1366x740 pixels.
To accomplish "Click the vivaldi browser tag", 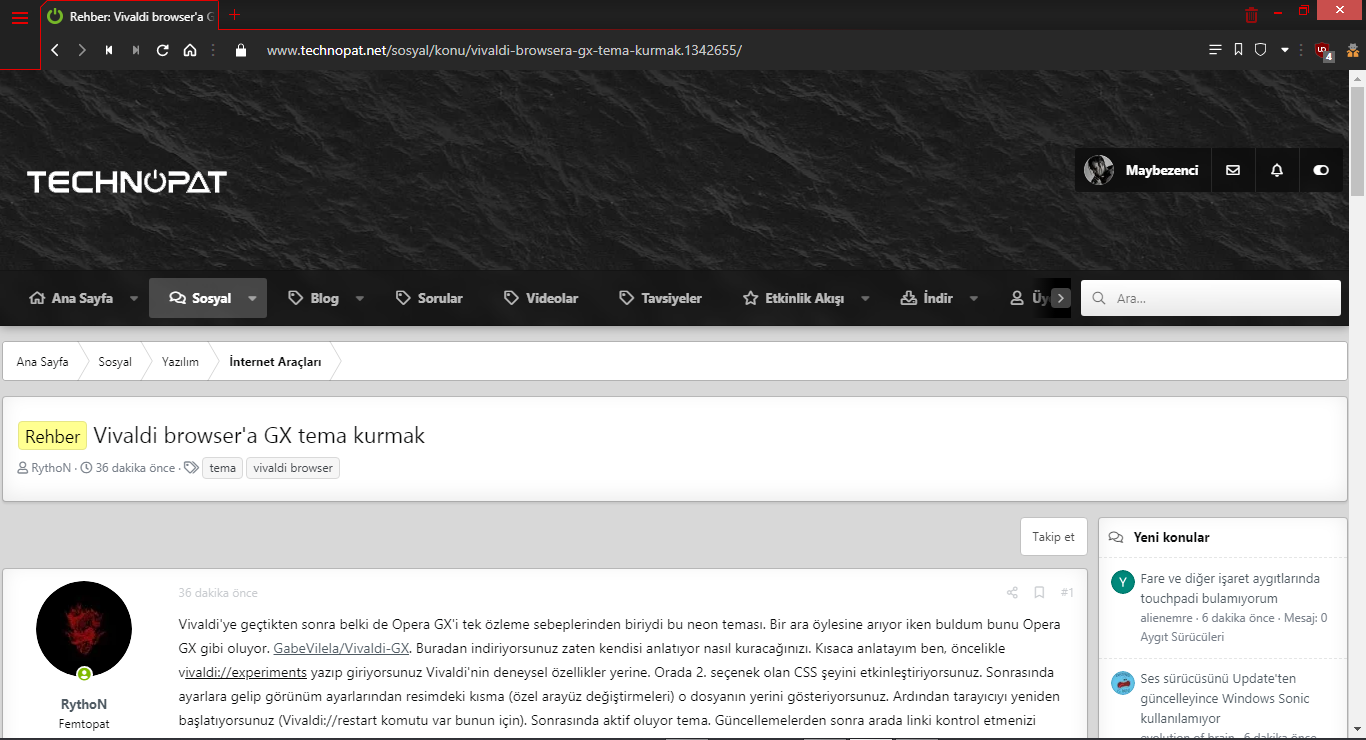I will (293, 468).
